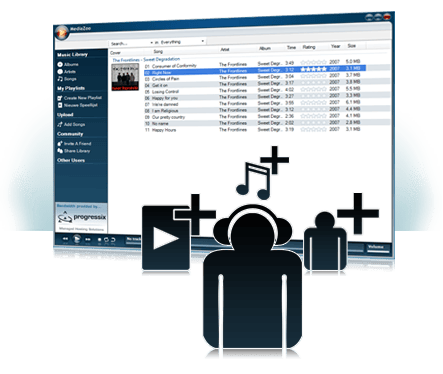
Task: Skip to previous track in player bar
Action: pyautogui.click(x=65, y=239)
